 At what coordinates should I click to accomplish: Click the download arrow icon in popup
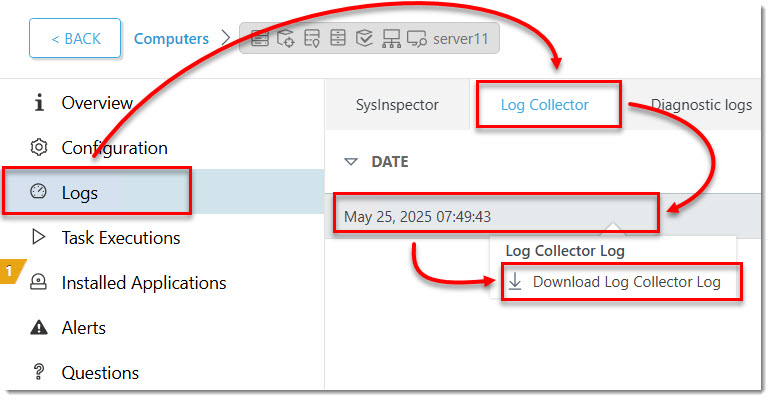(x=515, y=281)
